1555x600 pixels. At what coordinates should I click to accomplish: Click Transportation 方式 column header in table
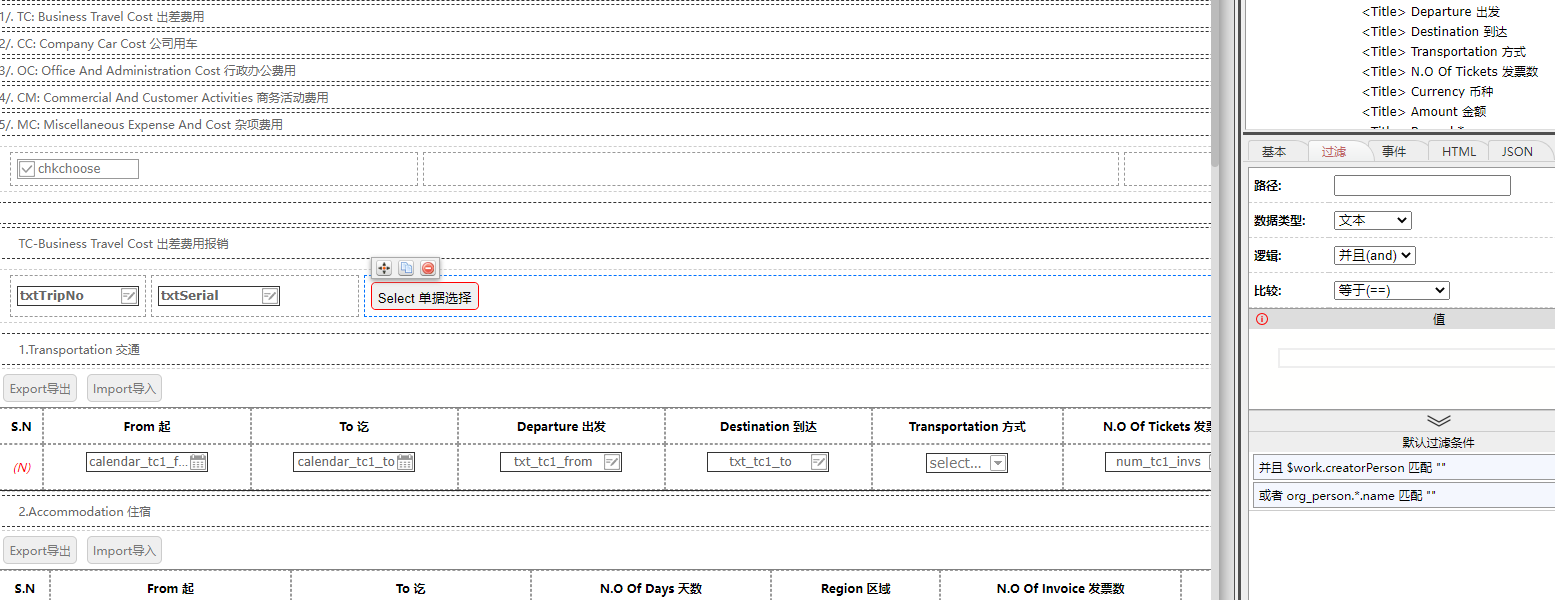point(967,427)
